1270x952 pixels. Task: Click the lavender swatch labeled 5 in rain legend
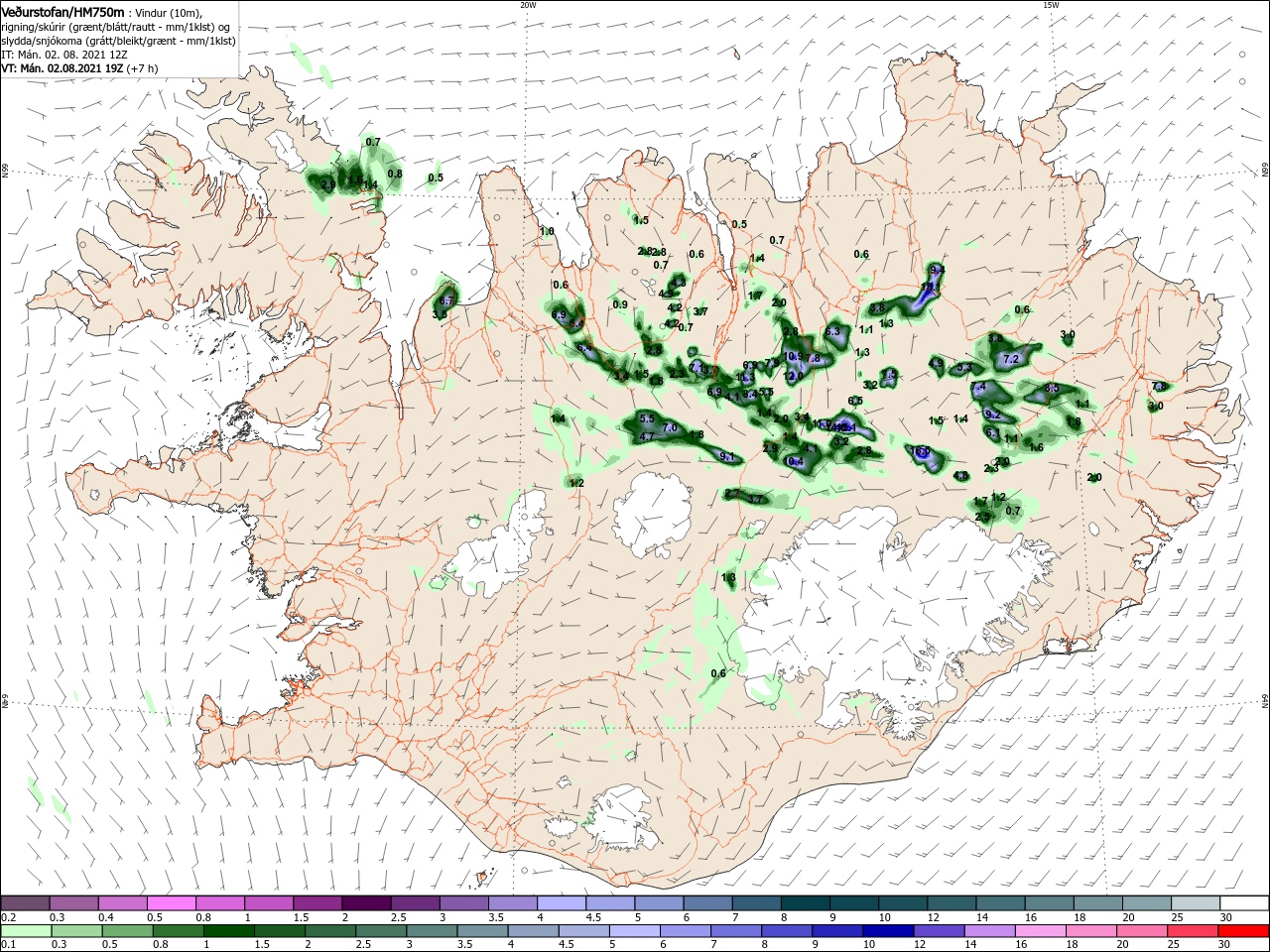633,931
